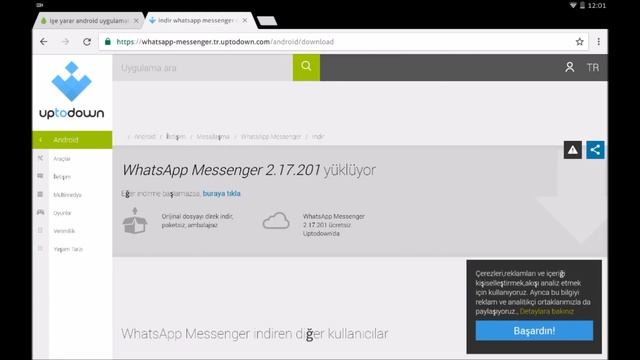Image resolution: width=640 pixels, height=360 pixels.
Task: Open a new browser tab
Action: coord(267,21)
